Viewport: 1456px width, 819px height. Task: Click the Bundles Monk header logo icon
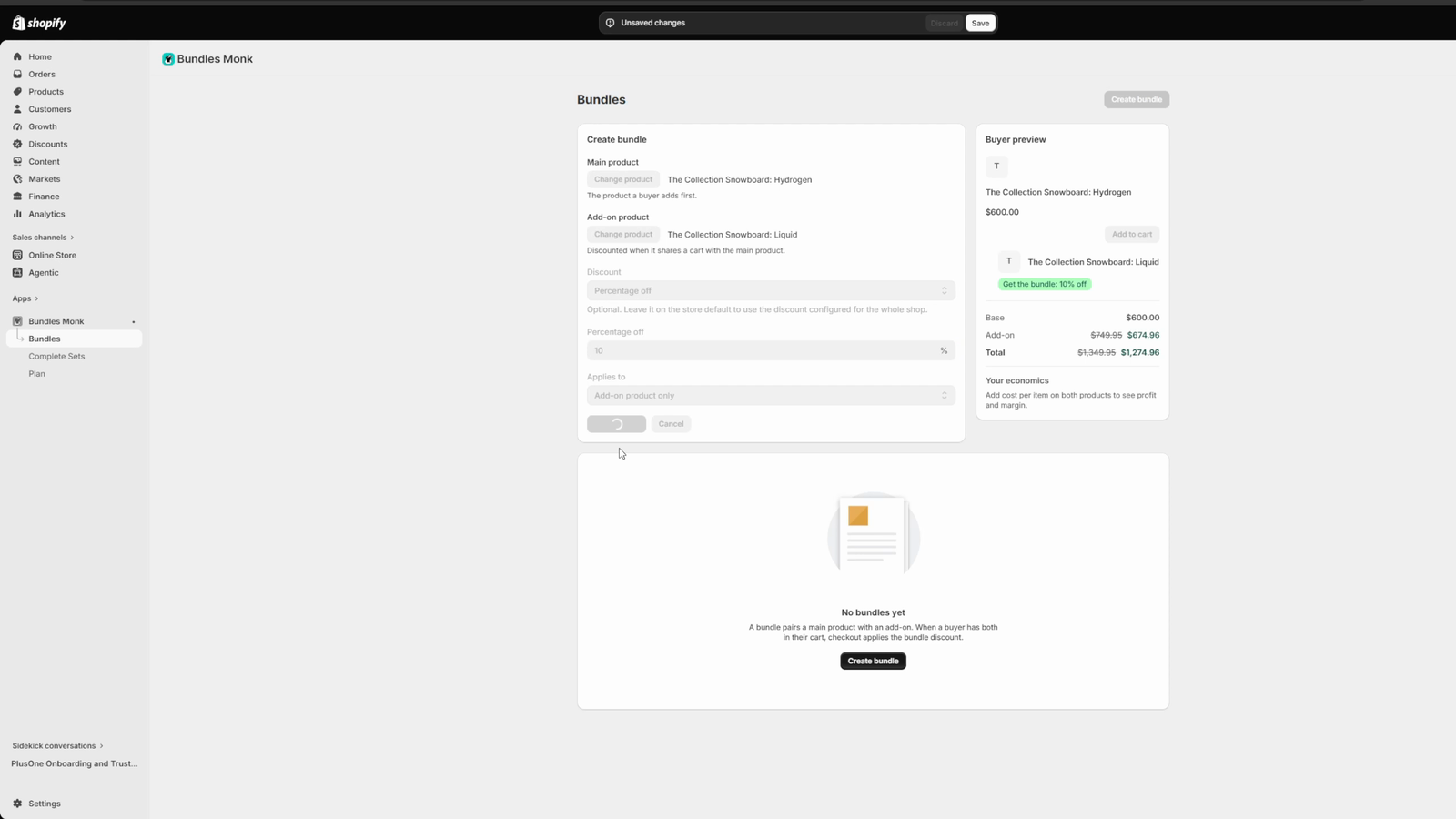point(168,59)
